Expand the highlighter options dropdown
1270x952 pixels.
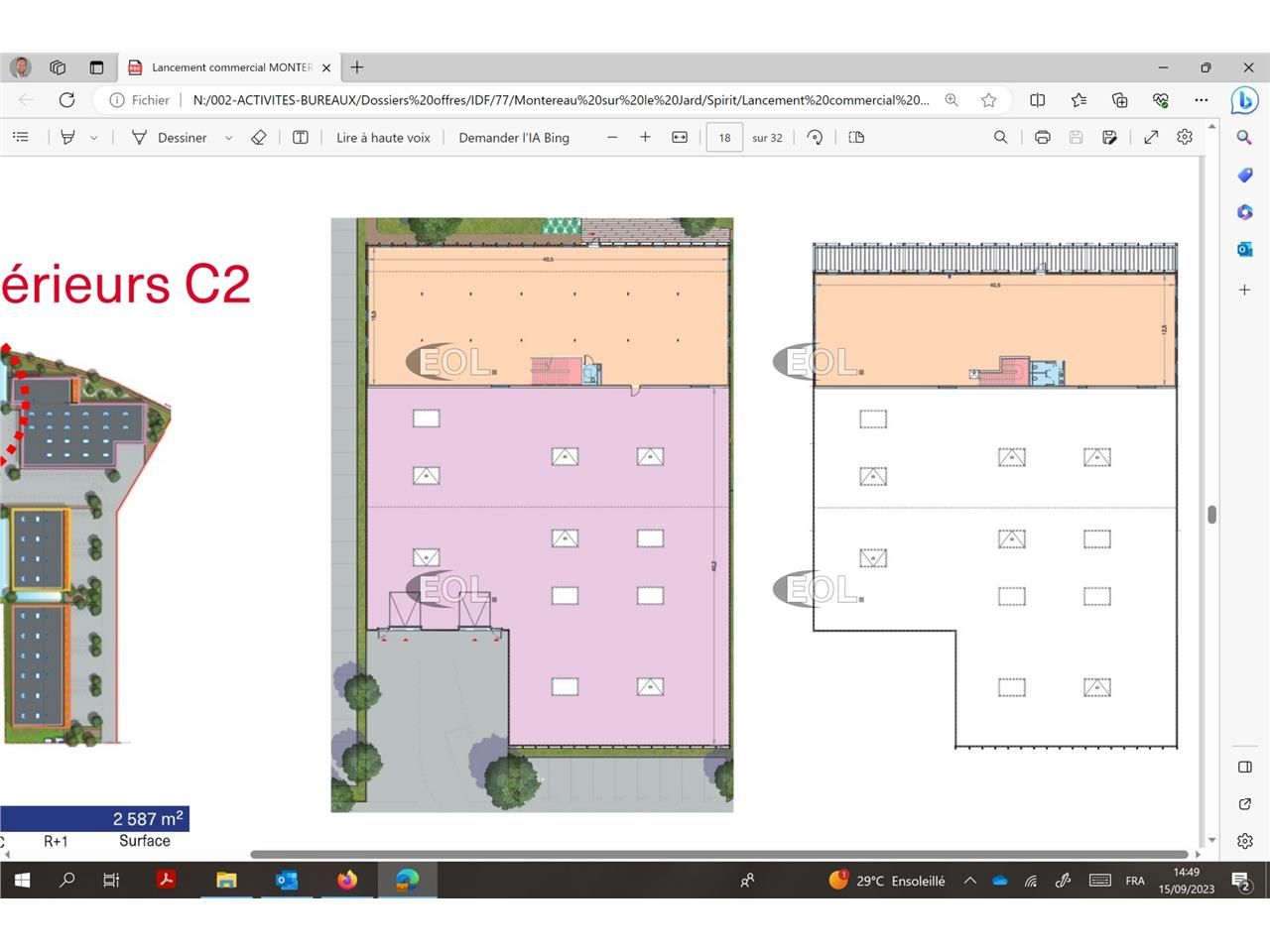(x=94, y=138)
